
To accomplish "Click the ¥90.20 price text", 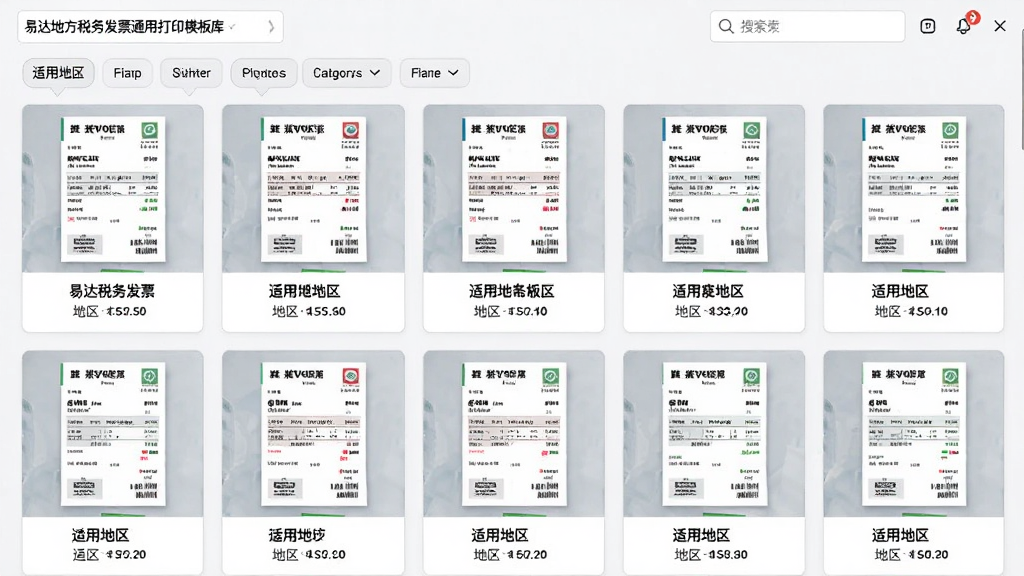I will coord(126,554).
